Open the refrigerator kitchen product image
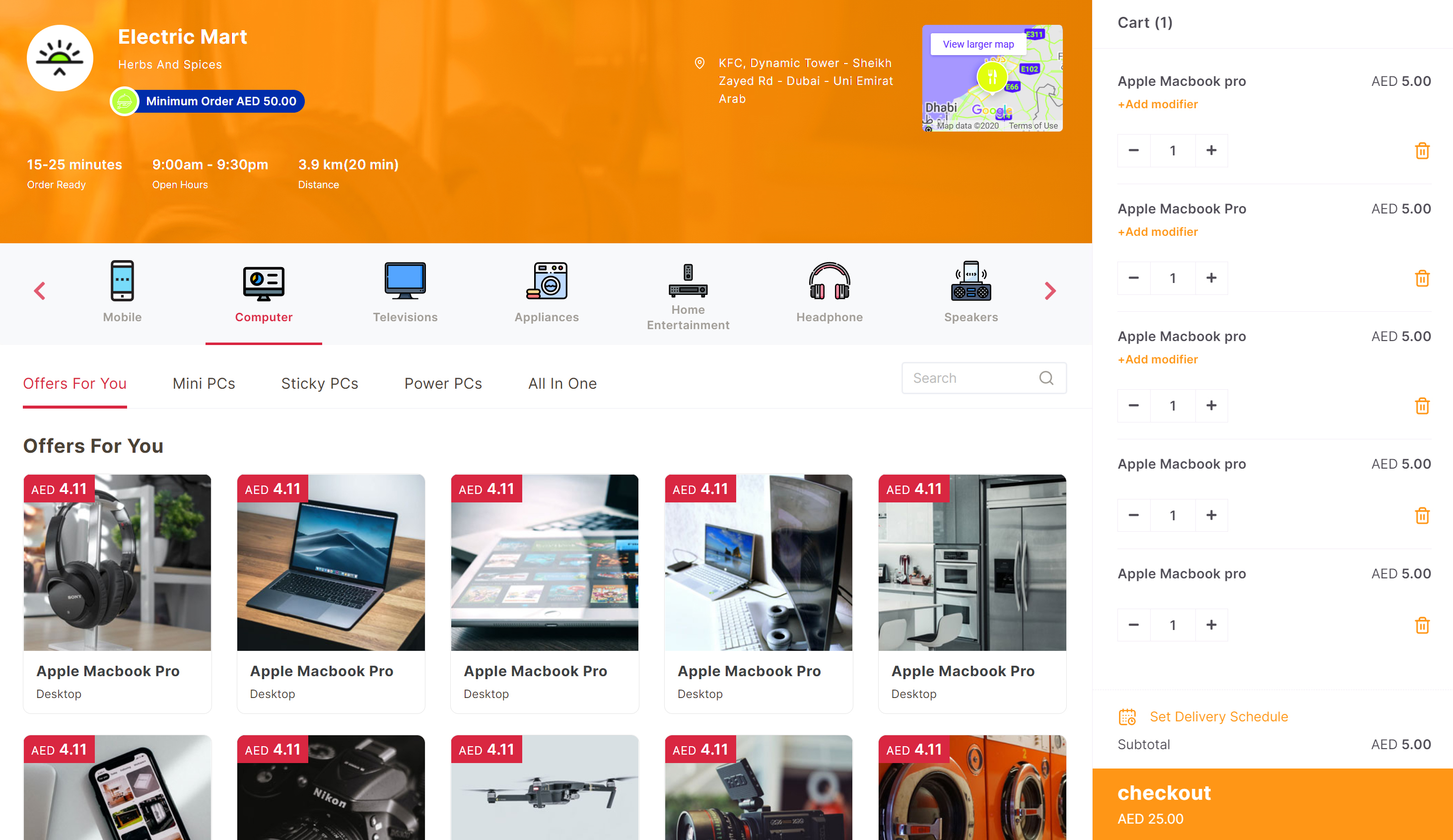Screen dimensions: 1453x840 972,562
